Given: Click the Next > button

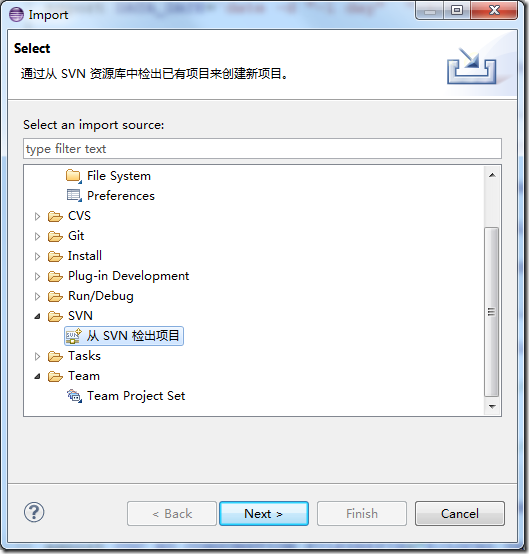Looking at the screenshot, I should pos(264,513).
